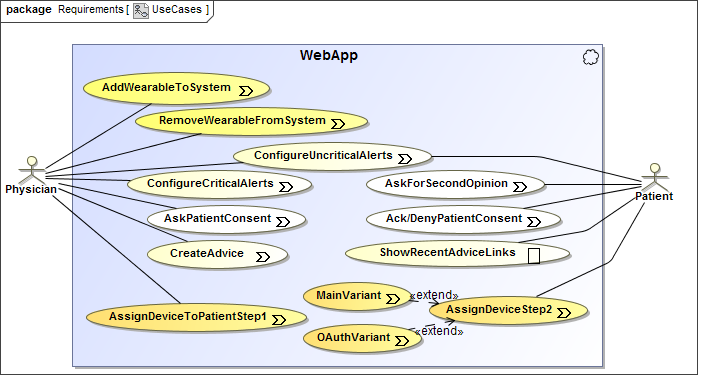This screenshot has width=701, height=376.
Task: Select the ConfigureUncriticalAlerts use case label
Action: pos(323,155)
